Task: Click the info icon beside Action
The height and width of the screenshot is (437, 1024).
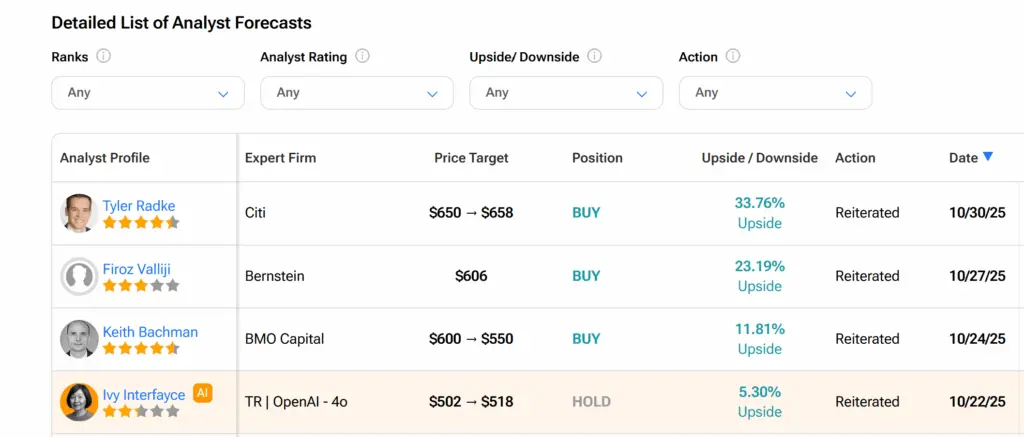Action: tap(733, 56)
